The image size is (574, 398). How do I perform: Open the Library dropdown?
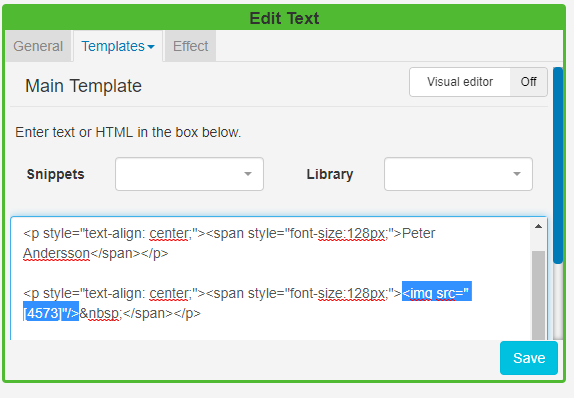(x=458, y=174)
